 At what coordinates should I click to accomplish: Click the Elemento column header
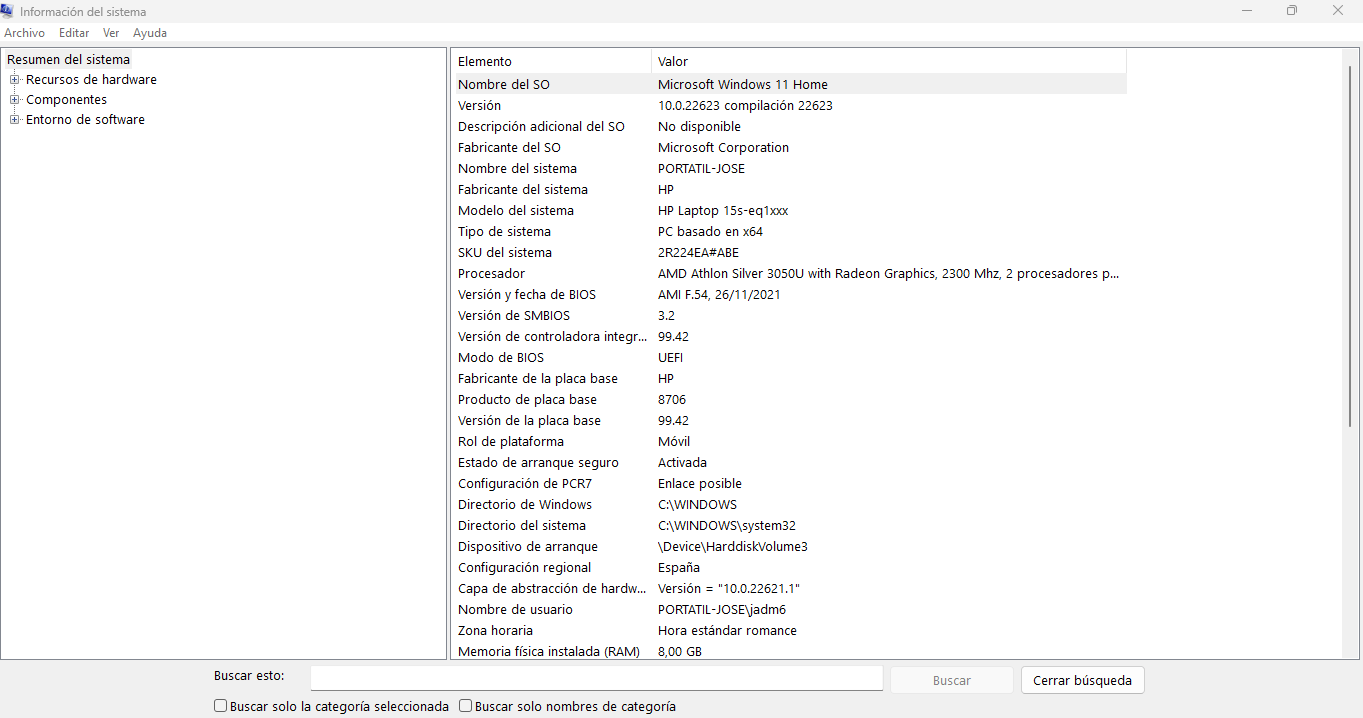pyautogui.click(x=551, y=62)
